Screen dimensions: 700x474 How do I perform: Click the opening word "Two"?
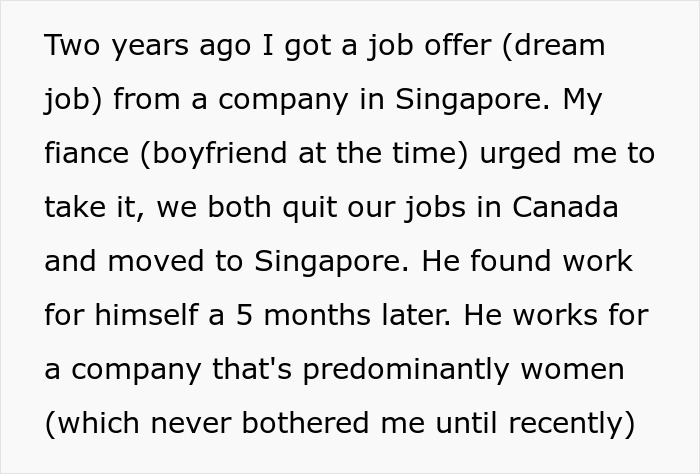pyautogui.click(x=73, y=46)
